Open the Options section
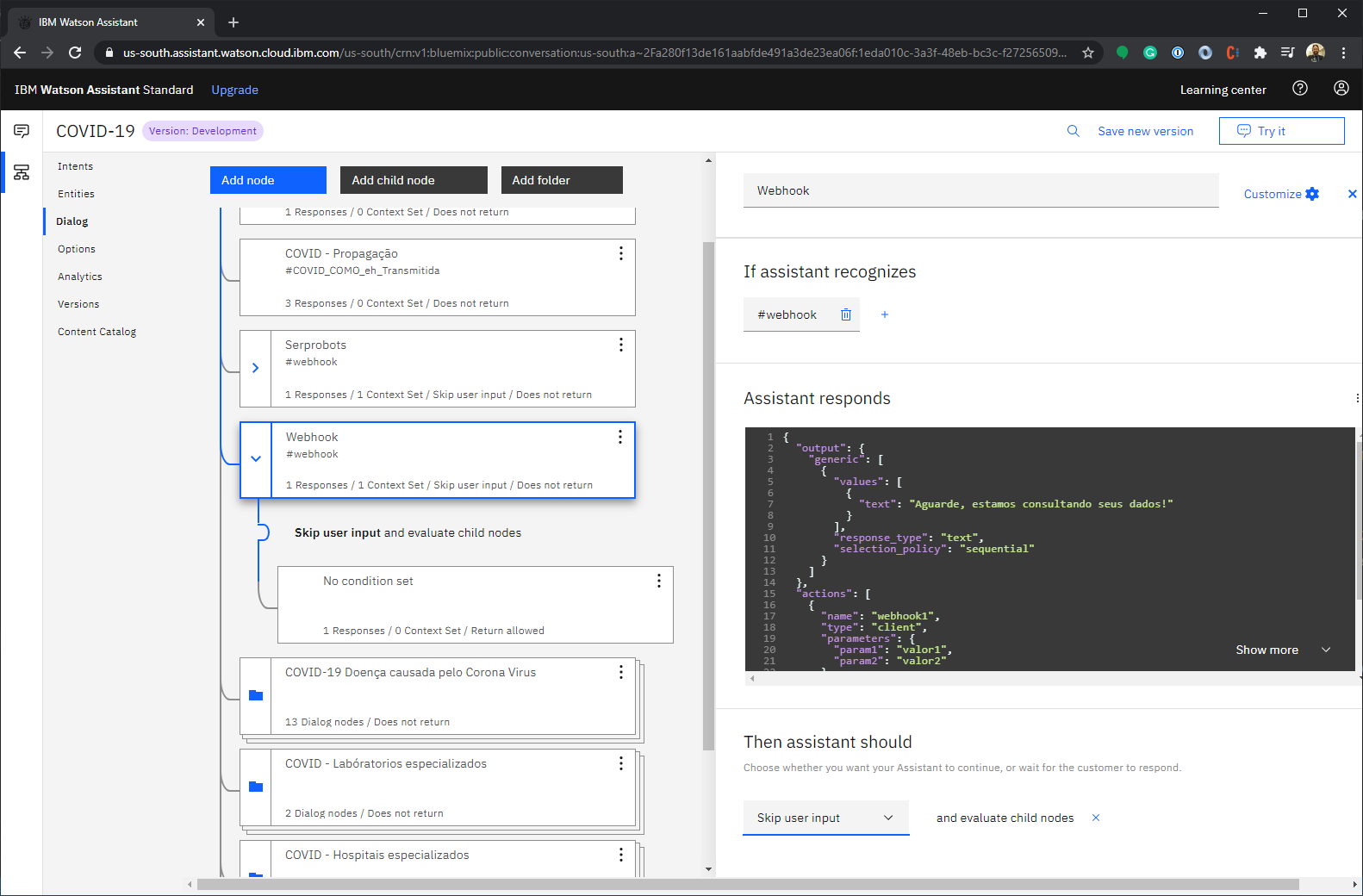 pos(77,249)
